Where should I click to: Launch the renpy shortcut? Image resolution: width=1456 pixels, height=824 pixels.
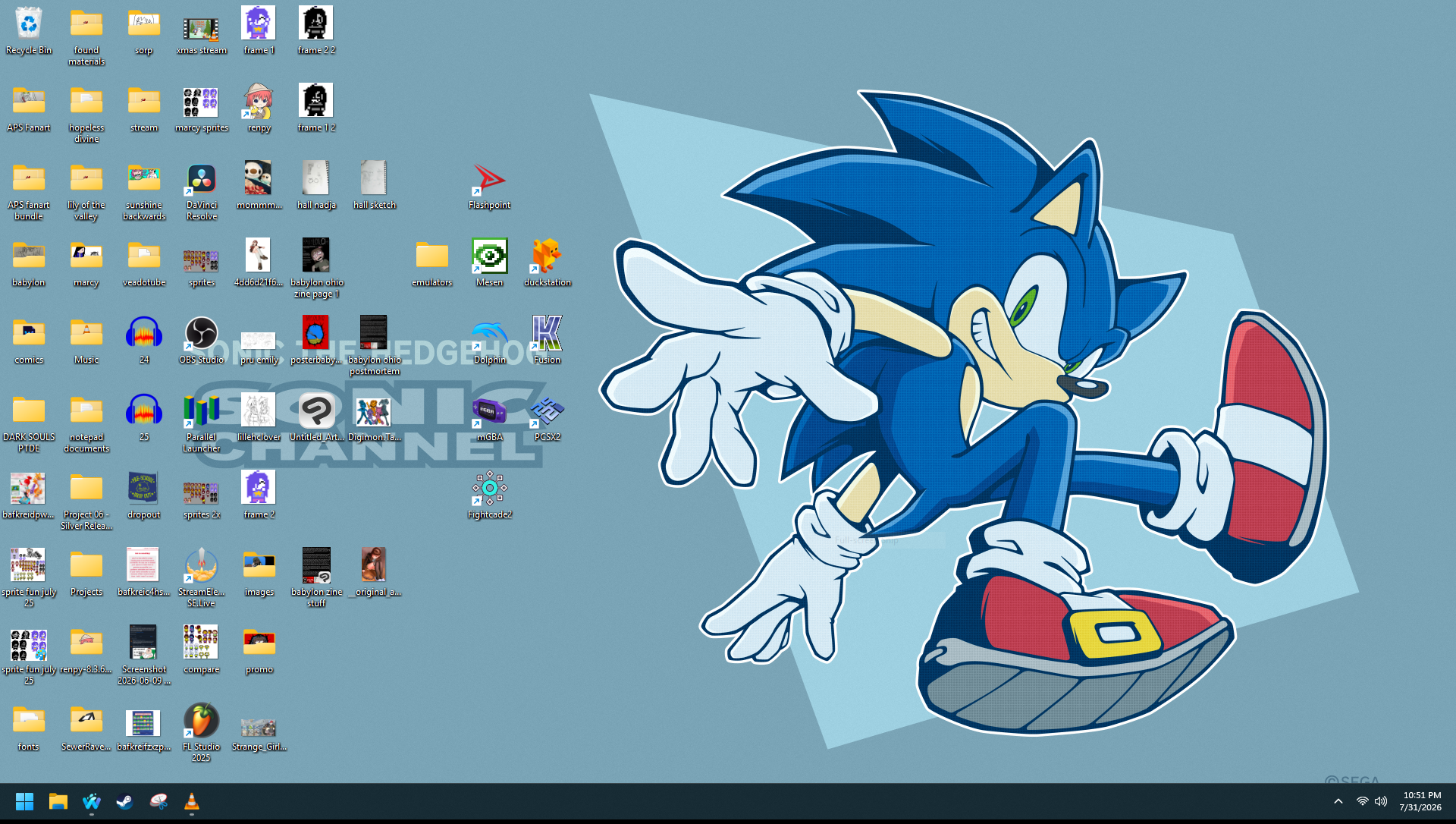(259, 108)
